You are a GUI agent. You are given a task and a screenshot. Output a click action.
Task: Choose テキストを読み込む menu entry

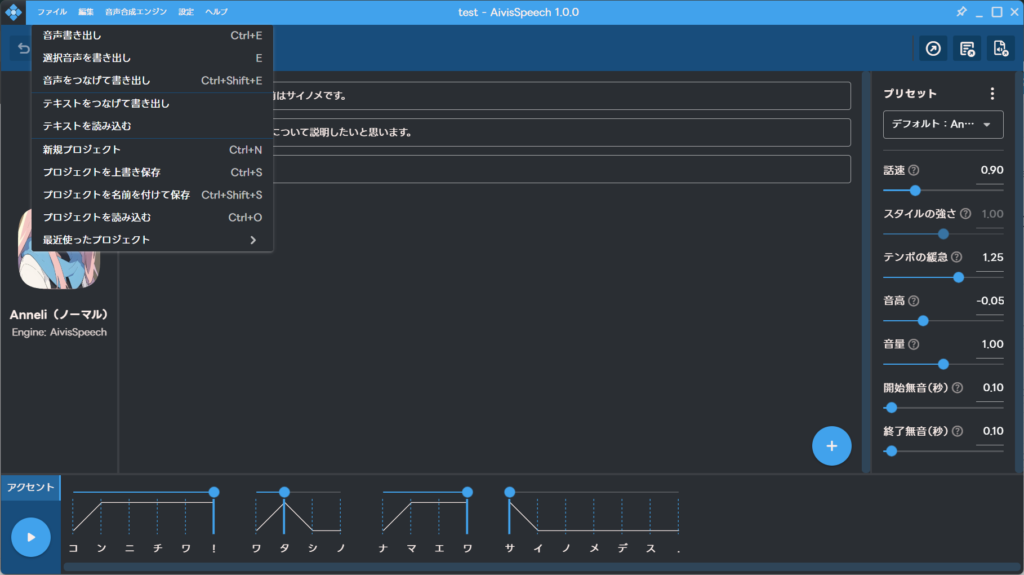tap(152, 125)
